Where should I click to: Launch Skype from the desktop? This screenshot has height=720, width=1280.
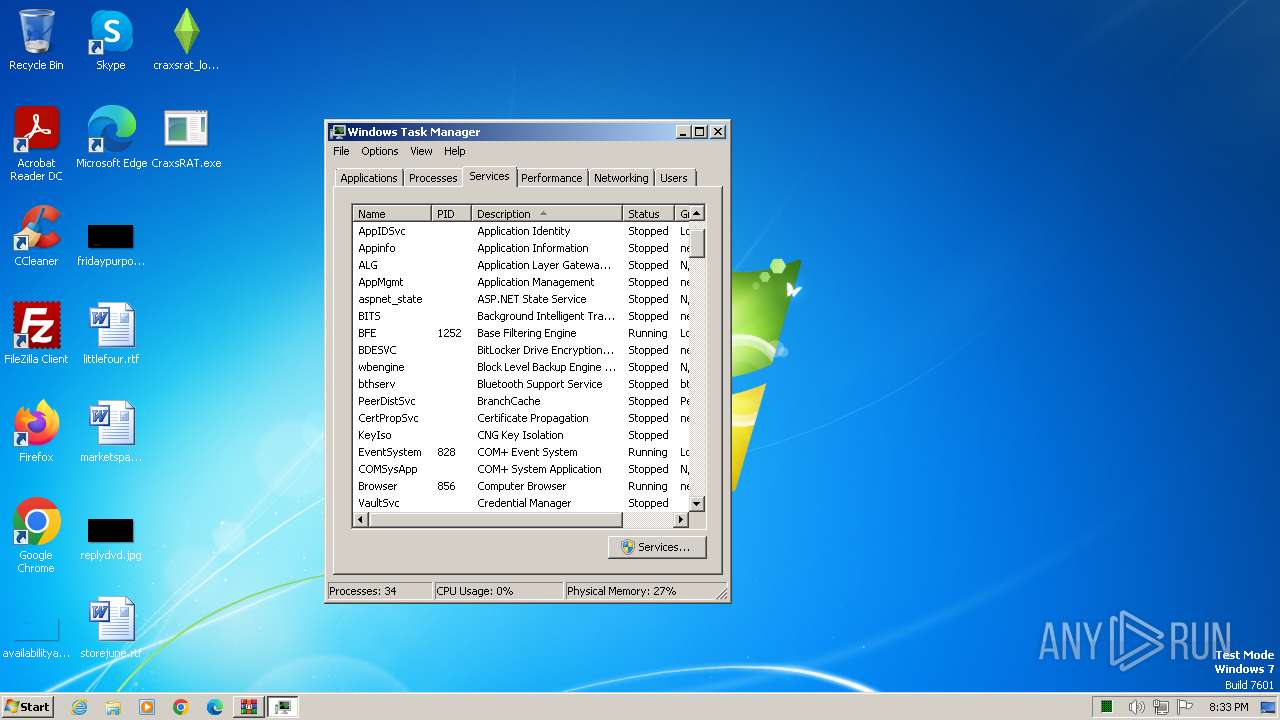(110, 41)
